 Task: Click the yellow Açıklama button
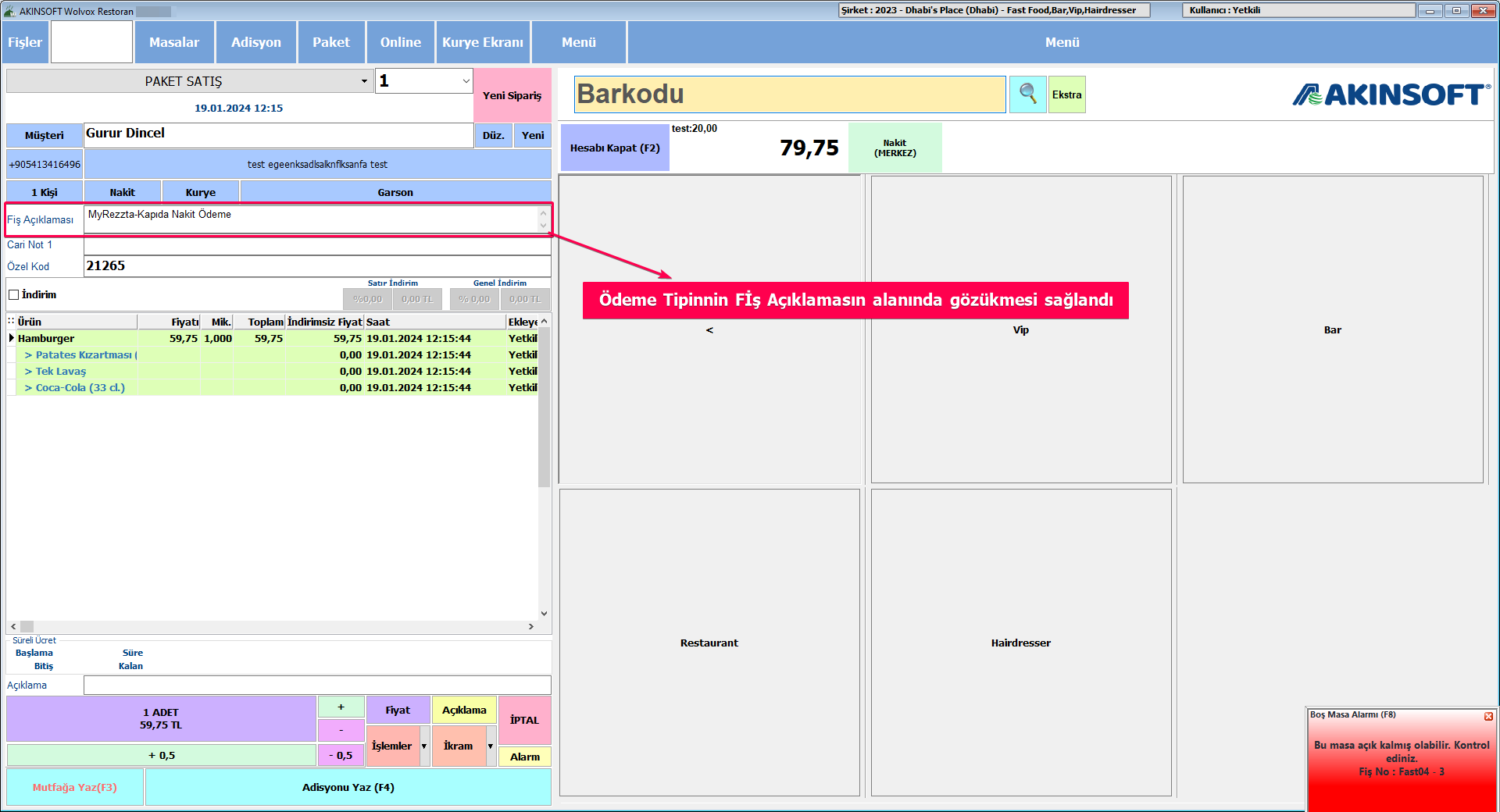(464, 710)
